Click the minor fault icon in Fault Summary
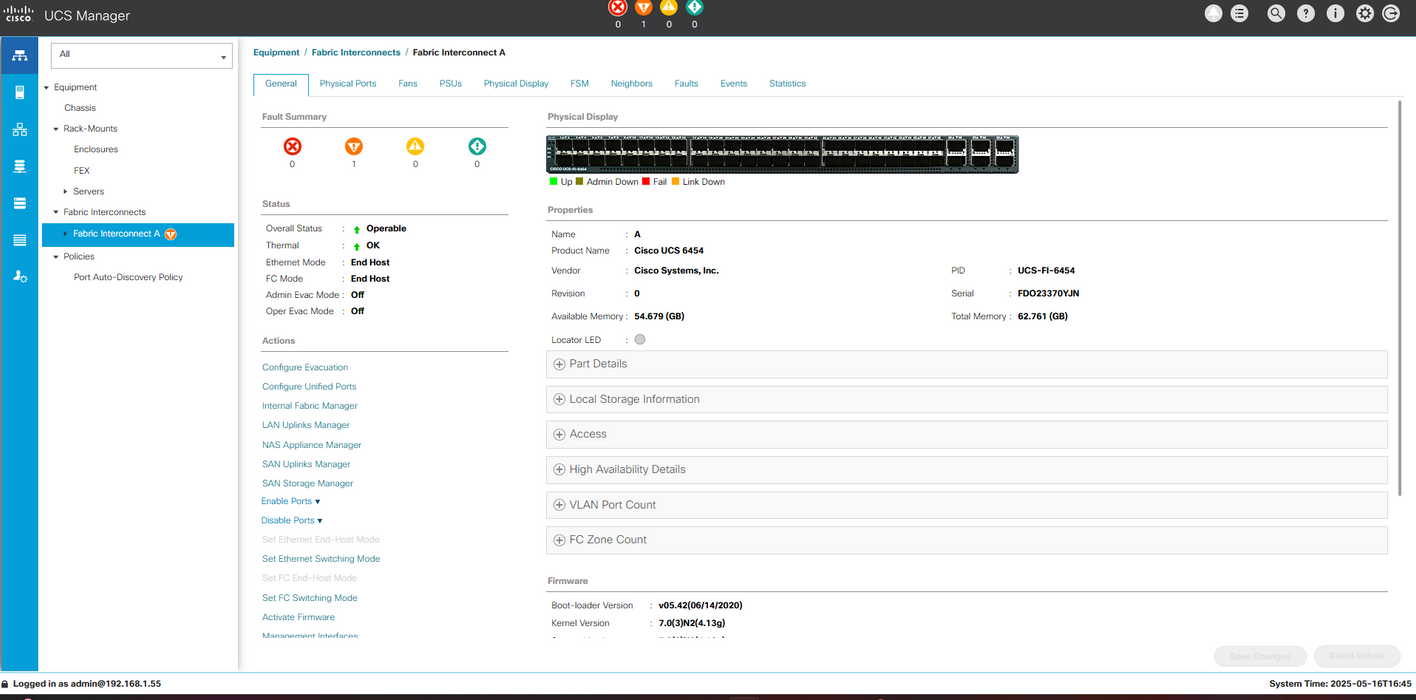Image resolution: width=1416 pixels, height=700 pixels. pos(415,146)
